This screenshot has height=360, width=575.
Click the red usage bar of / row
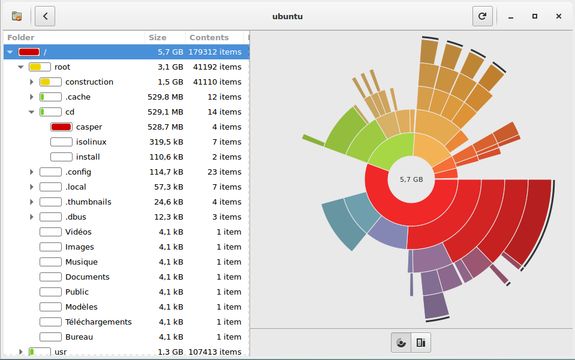click(x=29, y=52)
